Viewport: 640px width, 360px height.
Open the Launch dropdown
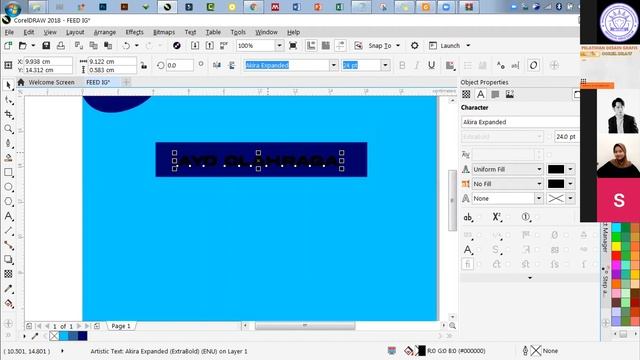[x=468, y=46]
